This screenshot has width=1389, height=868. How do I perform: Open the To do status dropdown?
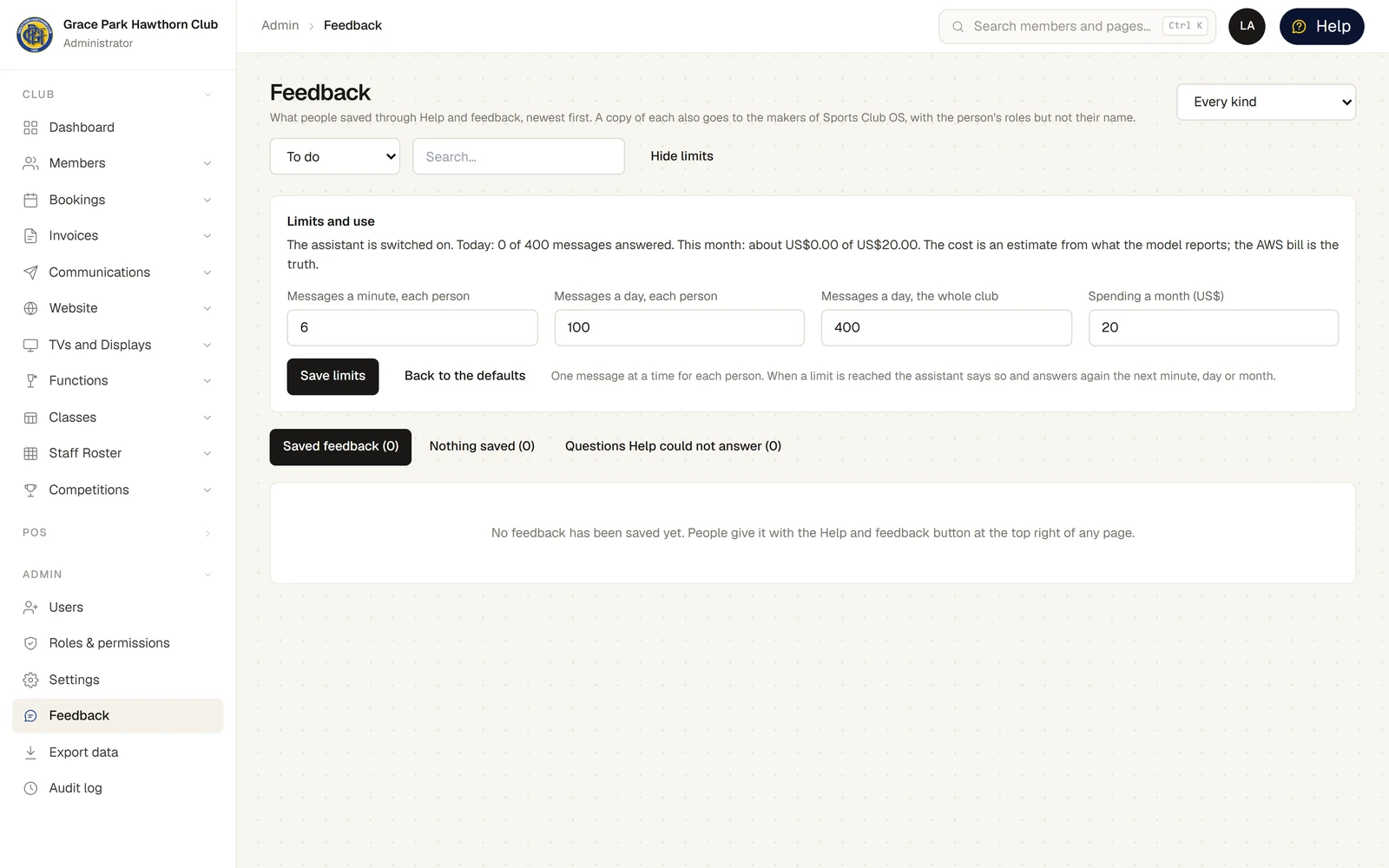pos(335,156)
